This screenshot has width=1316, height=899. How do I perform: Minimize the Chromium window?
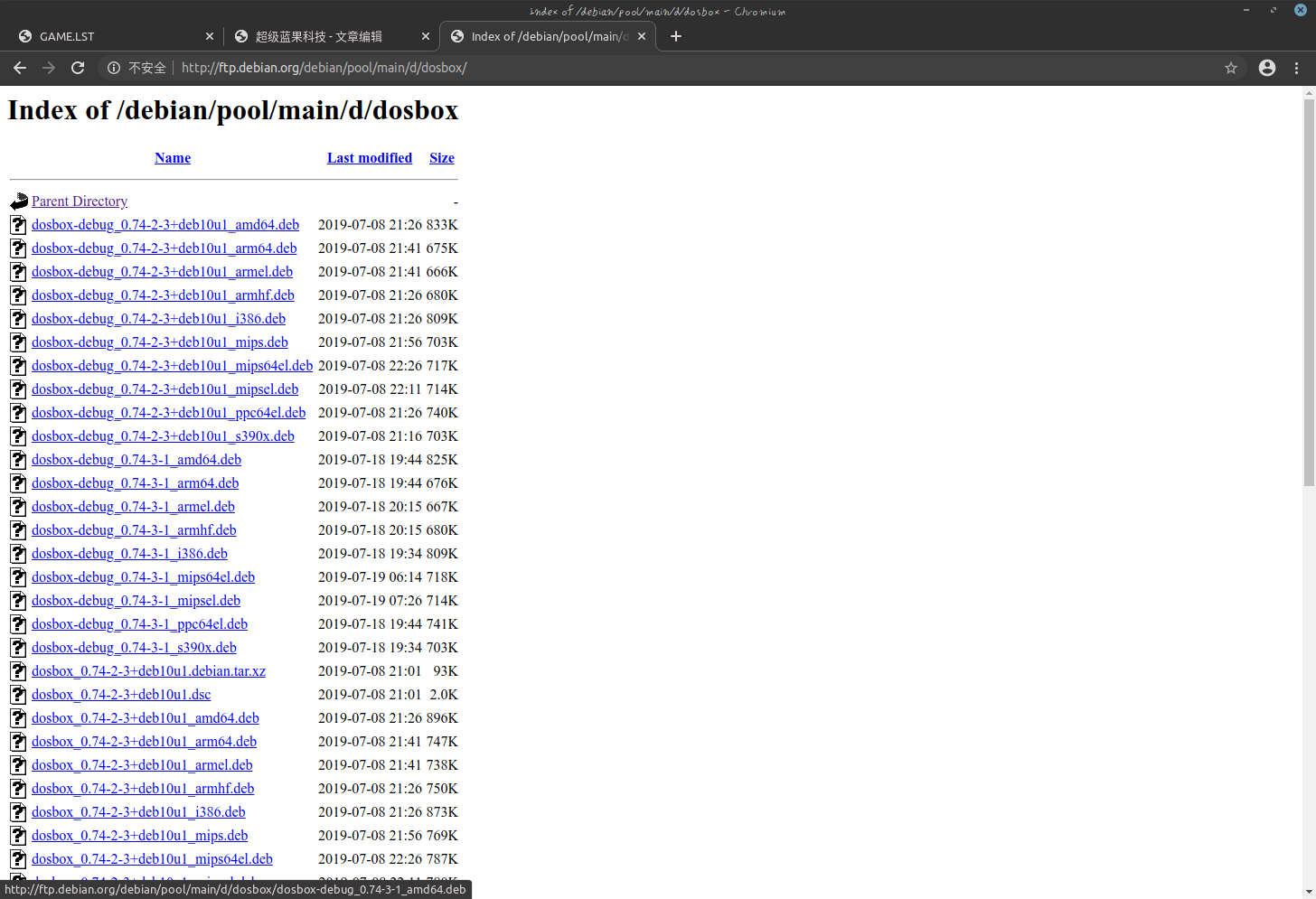(x=1245, y=10)
